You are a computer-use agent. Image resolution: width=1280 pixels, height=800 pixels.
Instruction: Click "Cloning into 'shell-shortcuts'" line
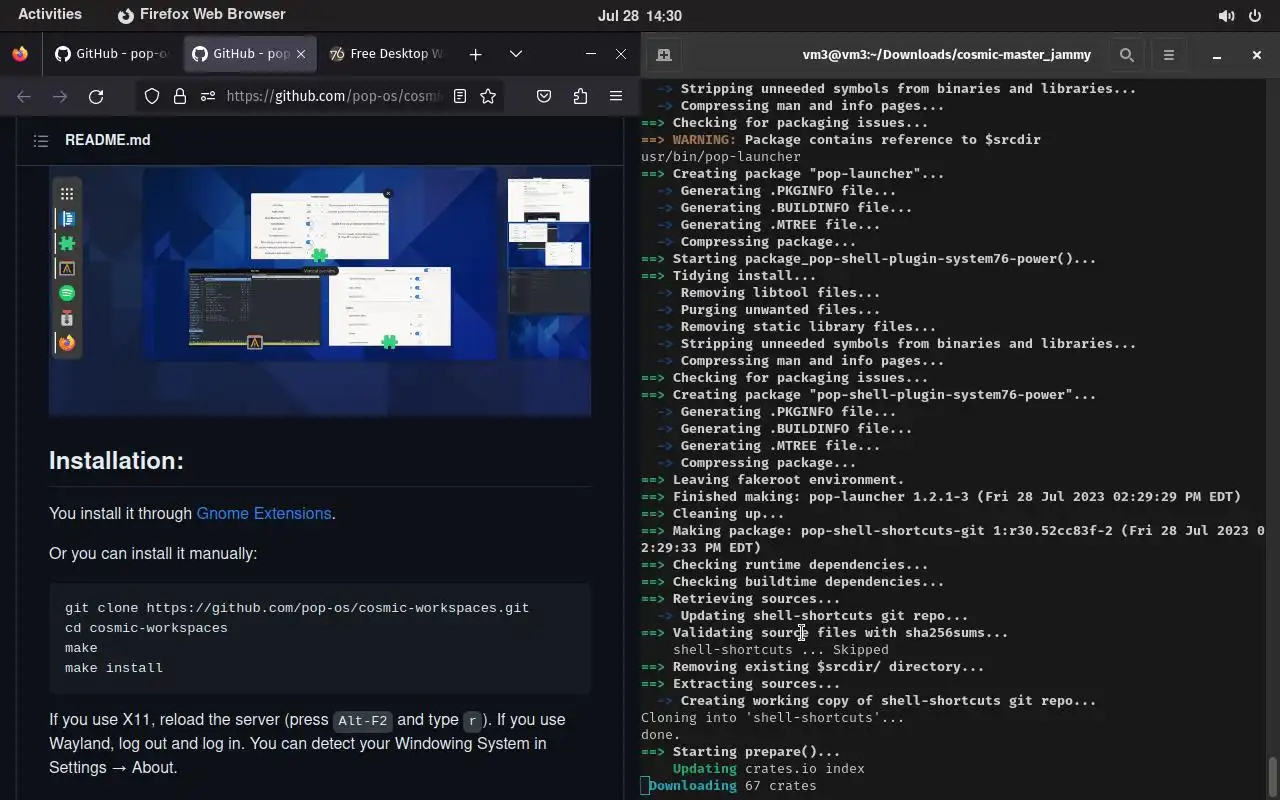[773, 718]
